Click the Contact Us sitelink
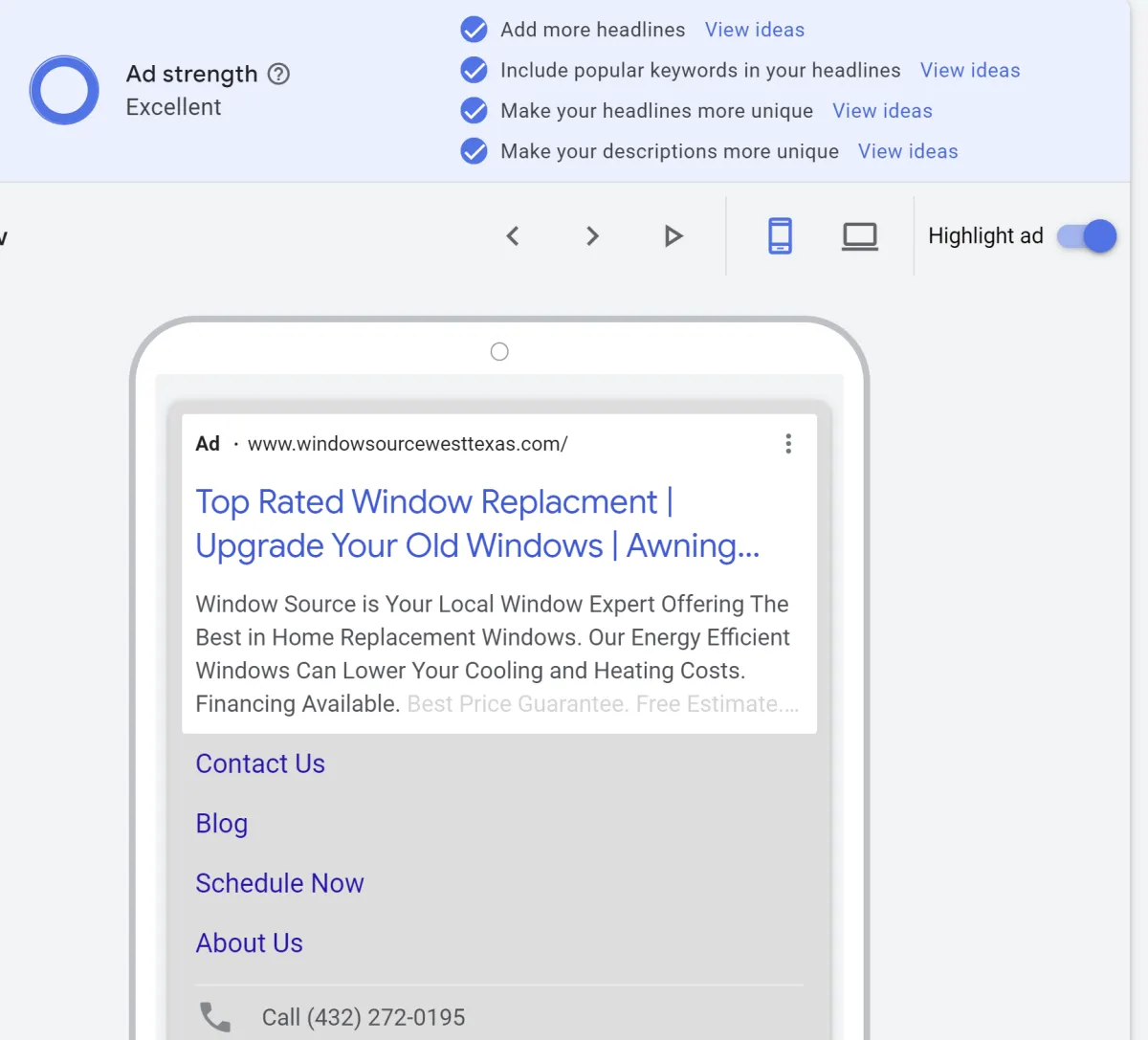Viewport: 1148px width, 1040px height. tap(260, 763)
